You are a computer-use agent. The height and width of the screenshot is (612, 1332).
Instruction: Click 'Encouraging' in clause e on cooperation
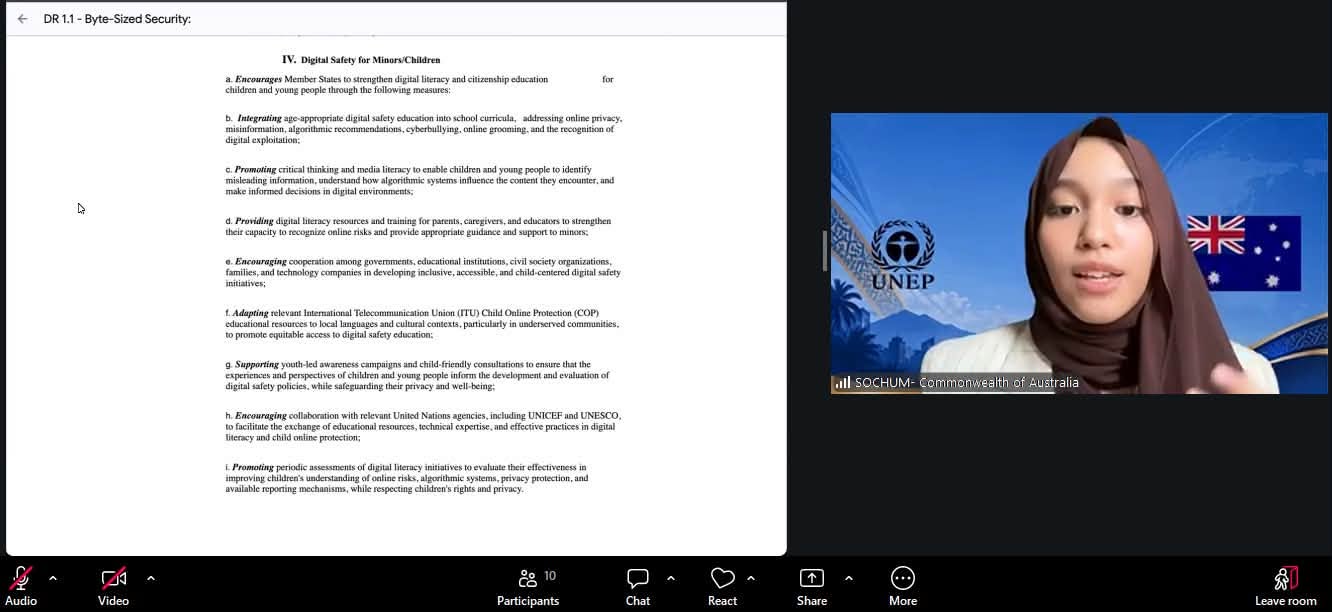(x=260, y=261)
